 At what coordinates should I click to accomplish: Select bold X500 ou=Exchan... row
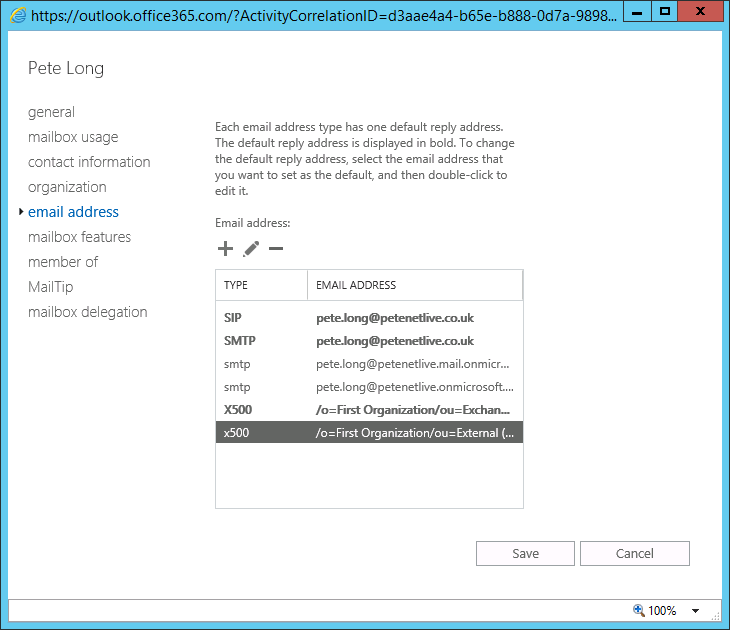coord(369,410)
